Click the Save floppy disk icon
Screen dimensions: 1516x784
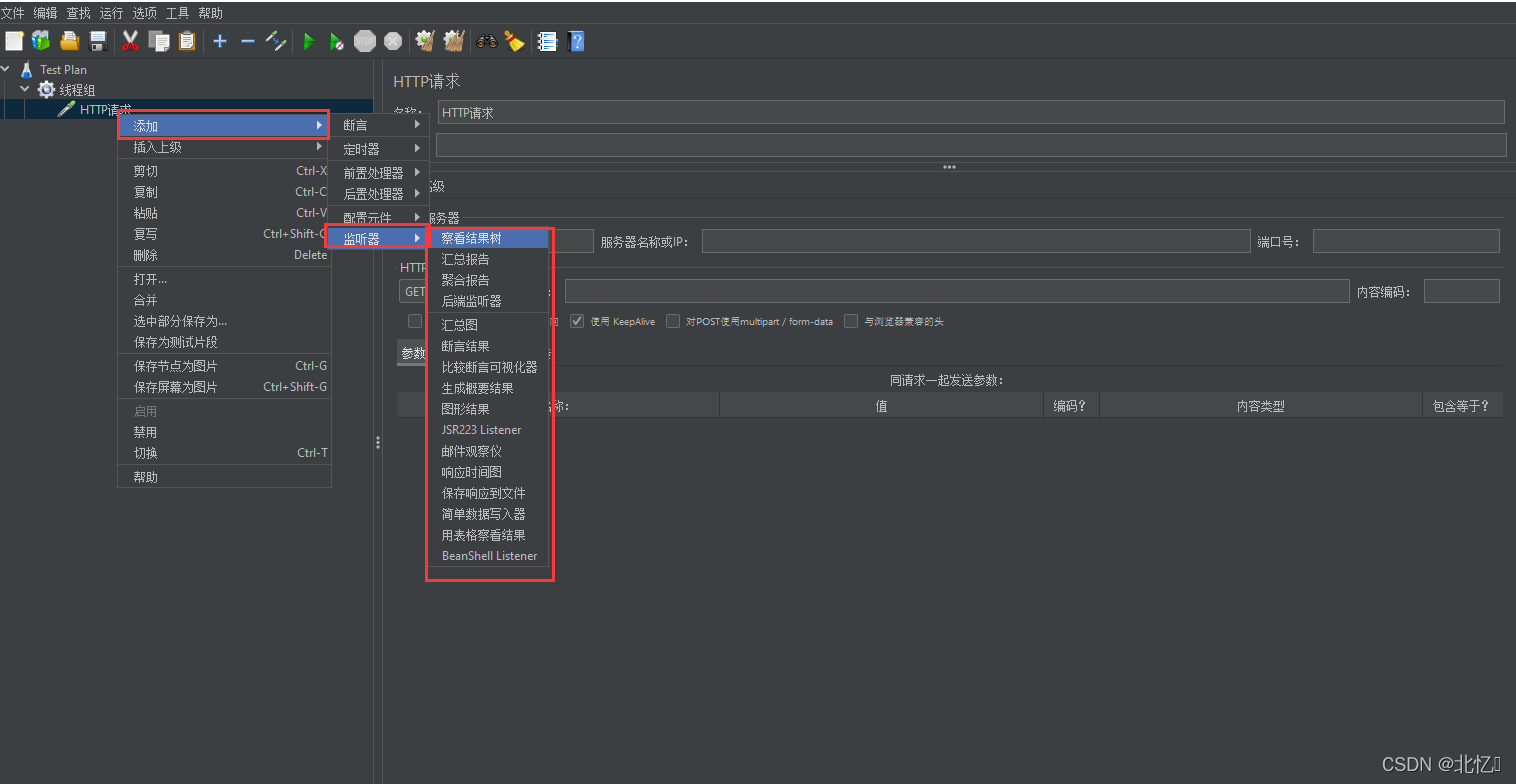tap(98, 41)
